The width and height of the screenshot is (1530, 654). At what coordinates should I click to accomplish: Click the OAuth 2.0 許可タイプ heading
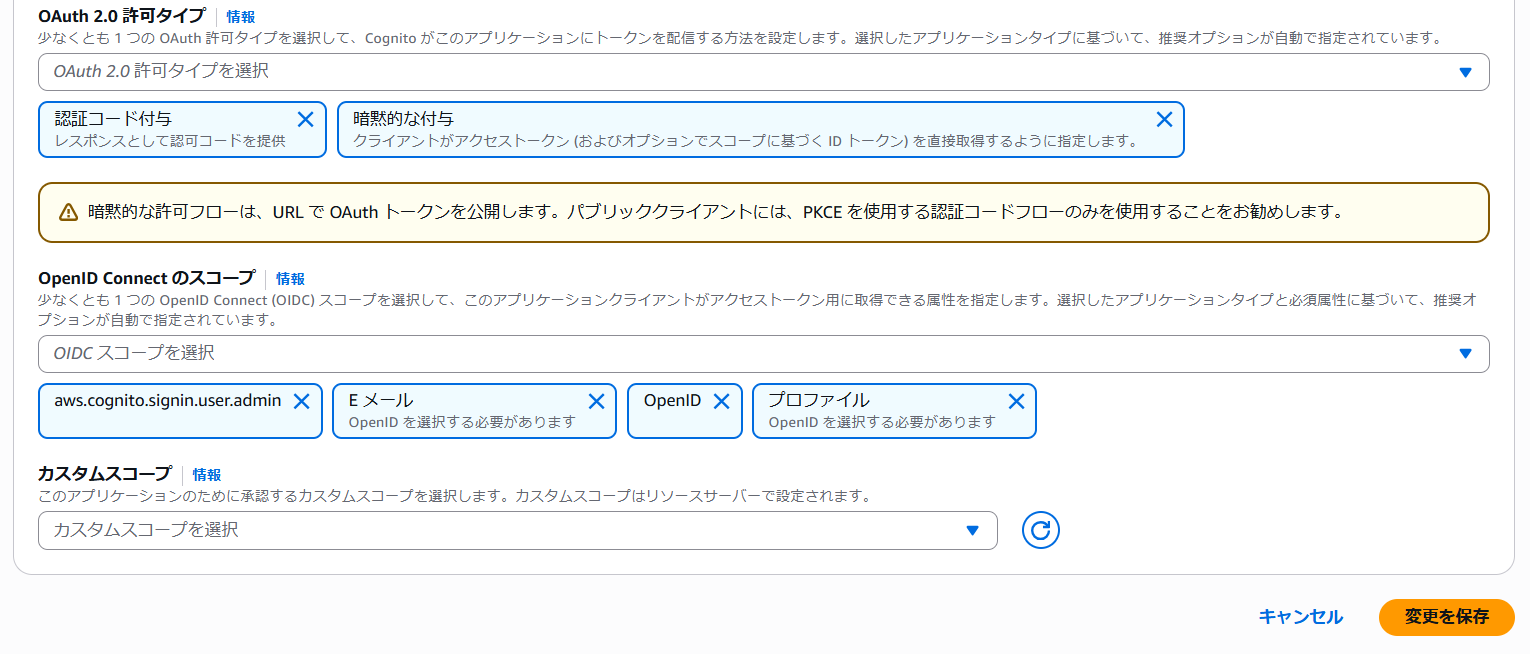click(x=122, y=17)
